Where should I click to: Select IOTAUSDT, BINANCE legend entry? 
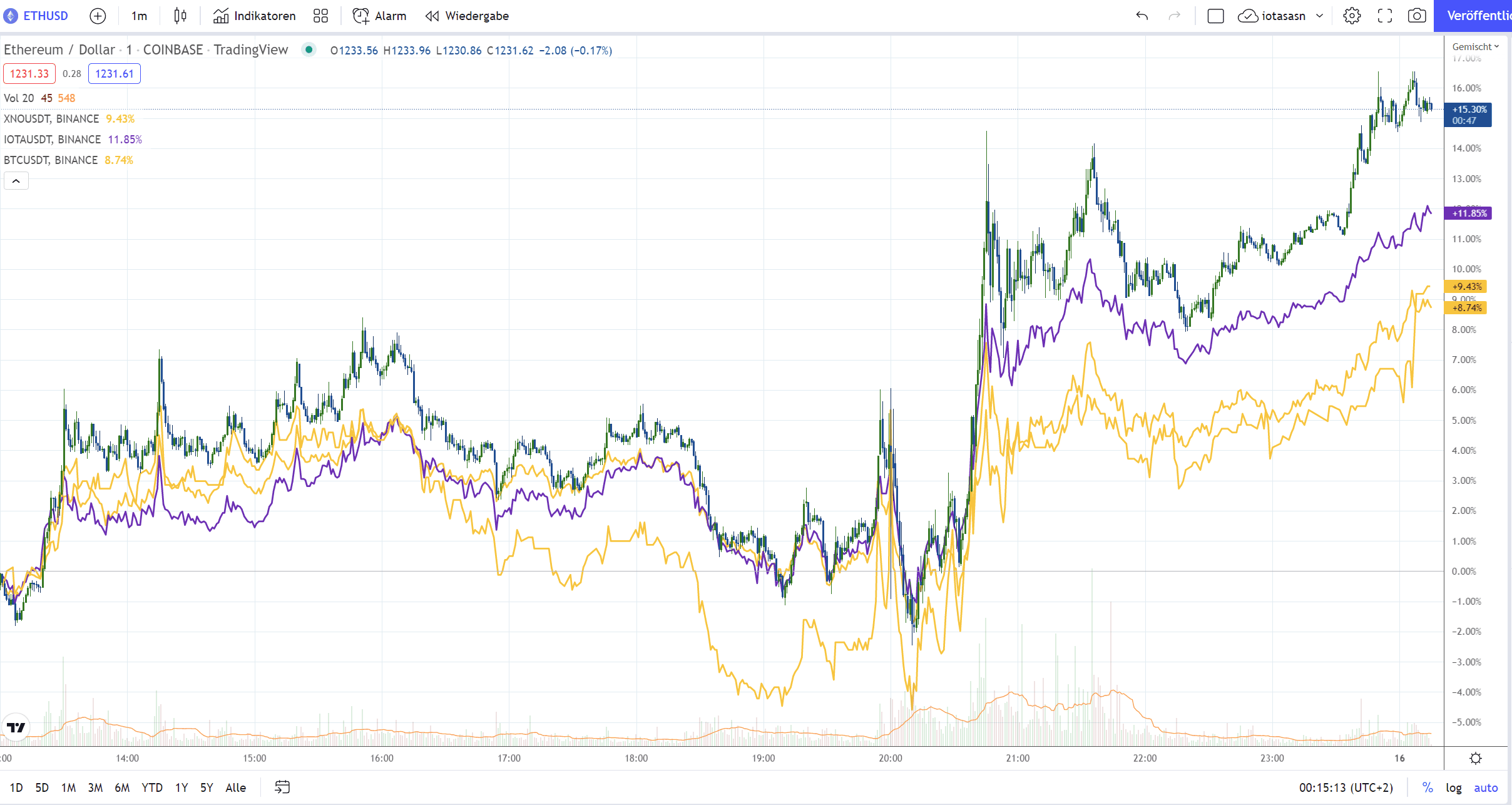pyautogui.click(x=53, y=140)
